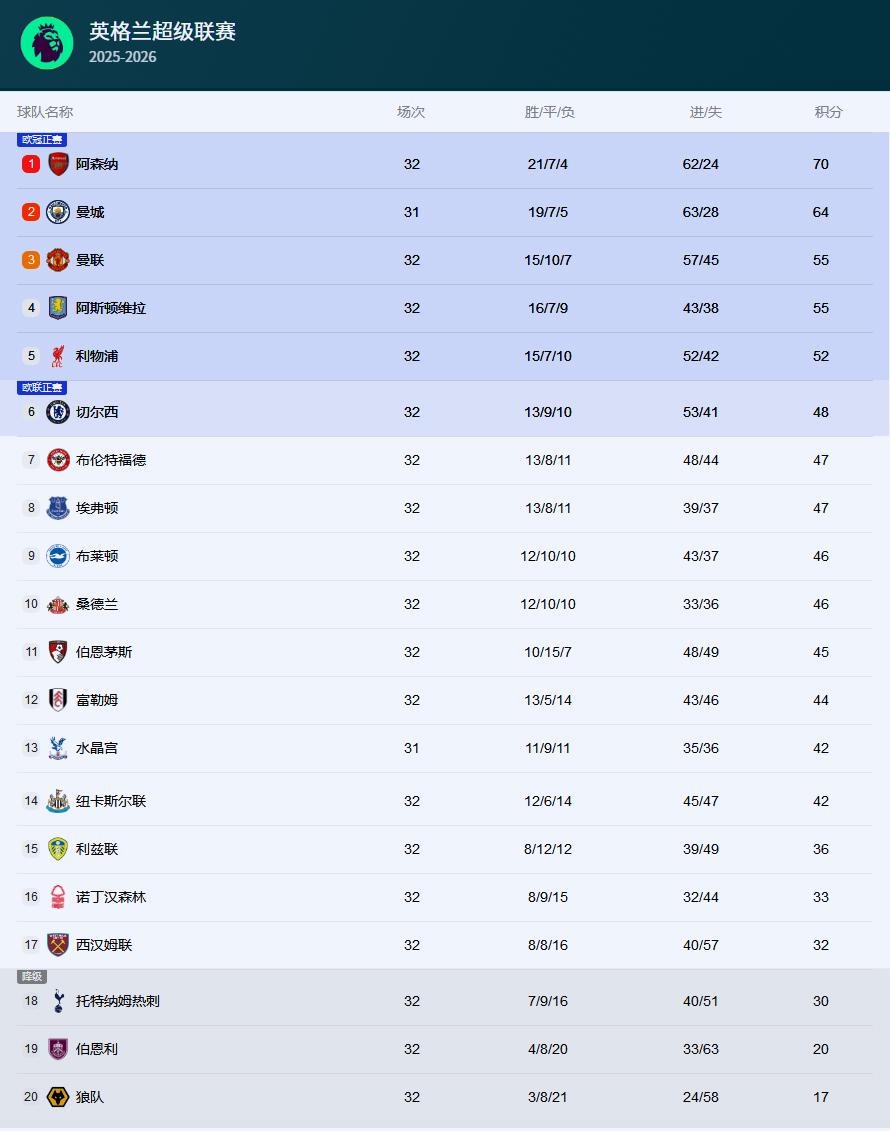Click the 胜/平/负 column header
The width and height of the screenshot is (890, 1131).
(549, 112)
